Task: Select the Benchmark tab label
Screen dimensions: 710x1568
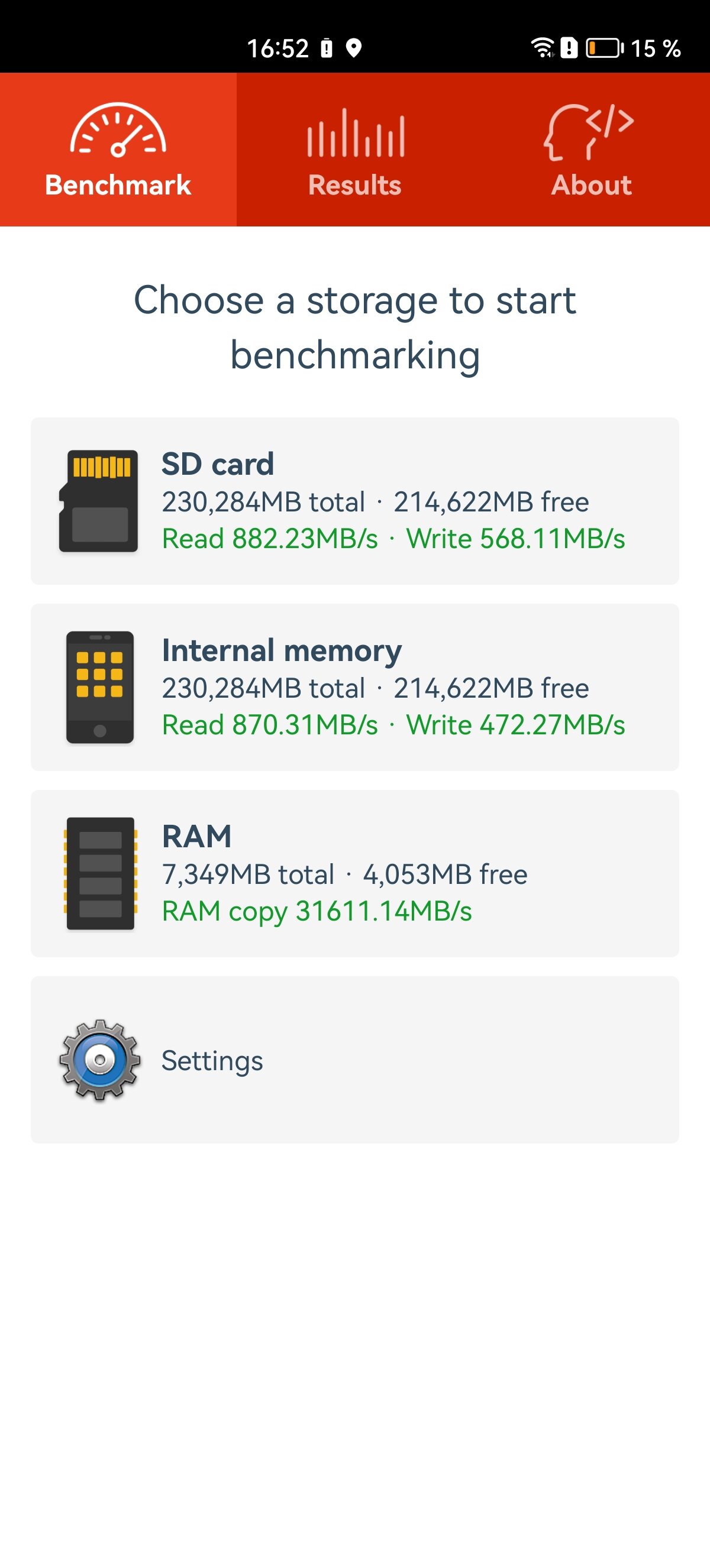Action: point(118,185)
